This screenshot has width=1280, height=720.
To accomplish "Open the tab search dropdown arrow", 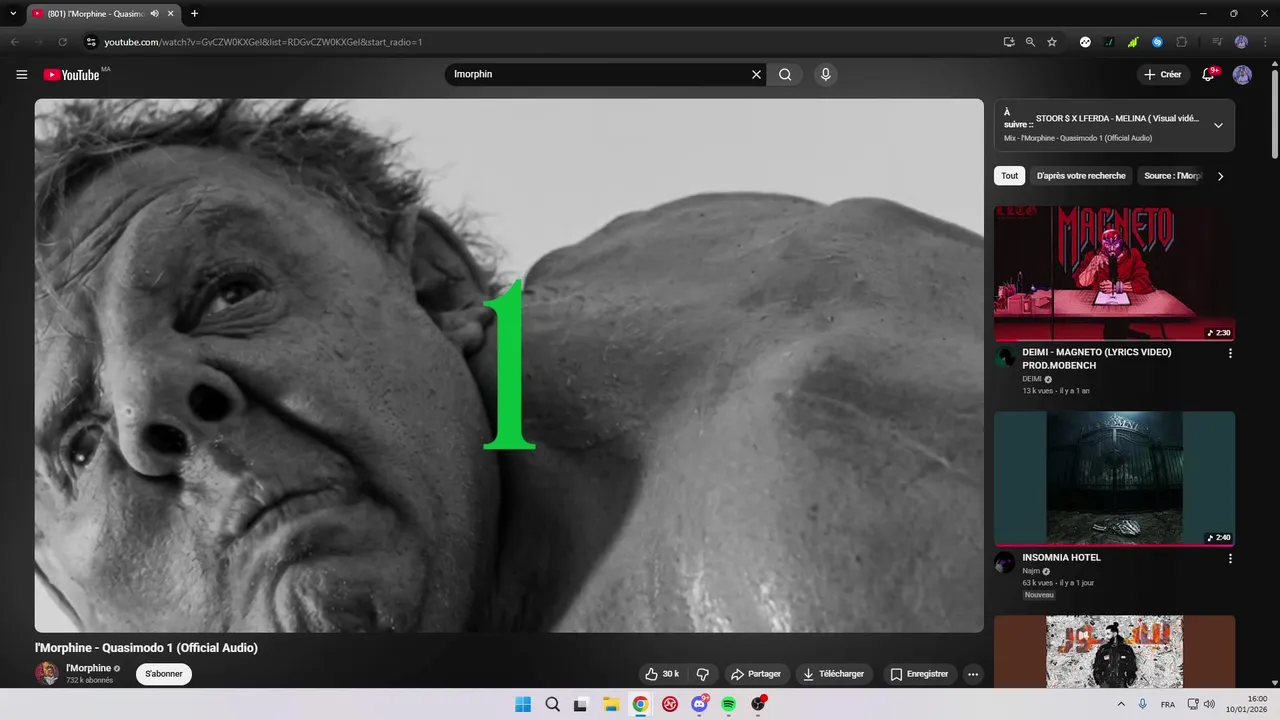I will 13,13.
